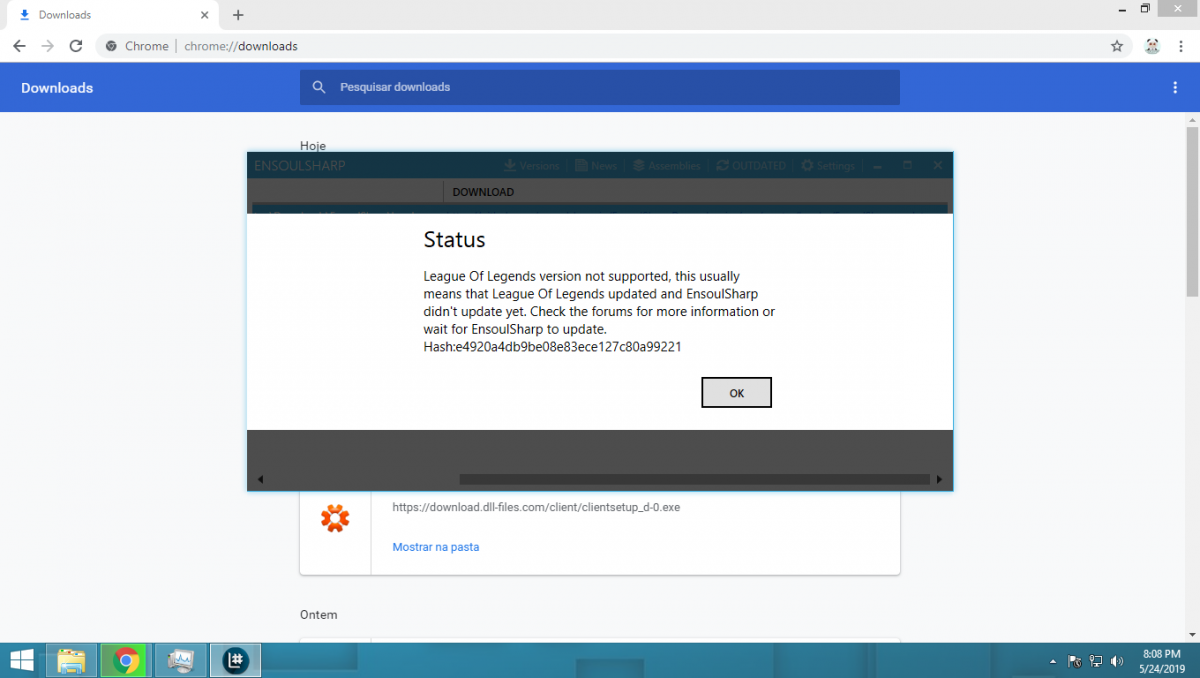Close the Downloads browser tab
The height and width of the screenshot is (678, 1200).
point(204,15)
